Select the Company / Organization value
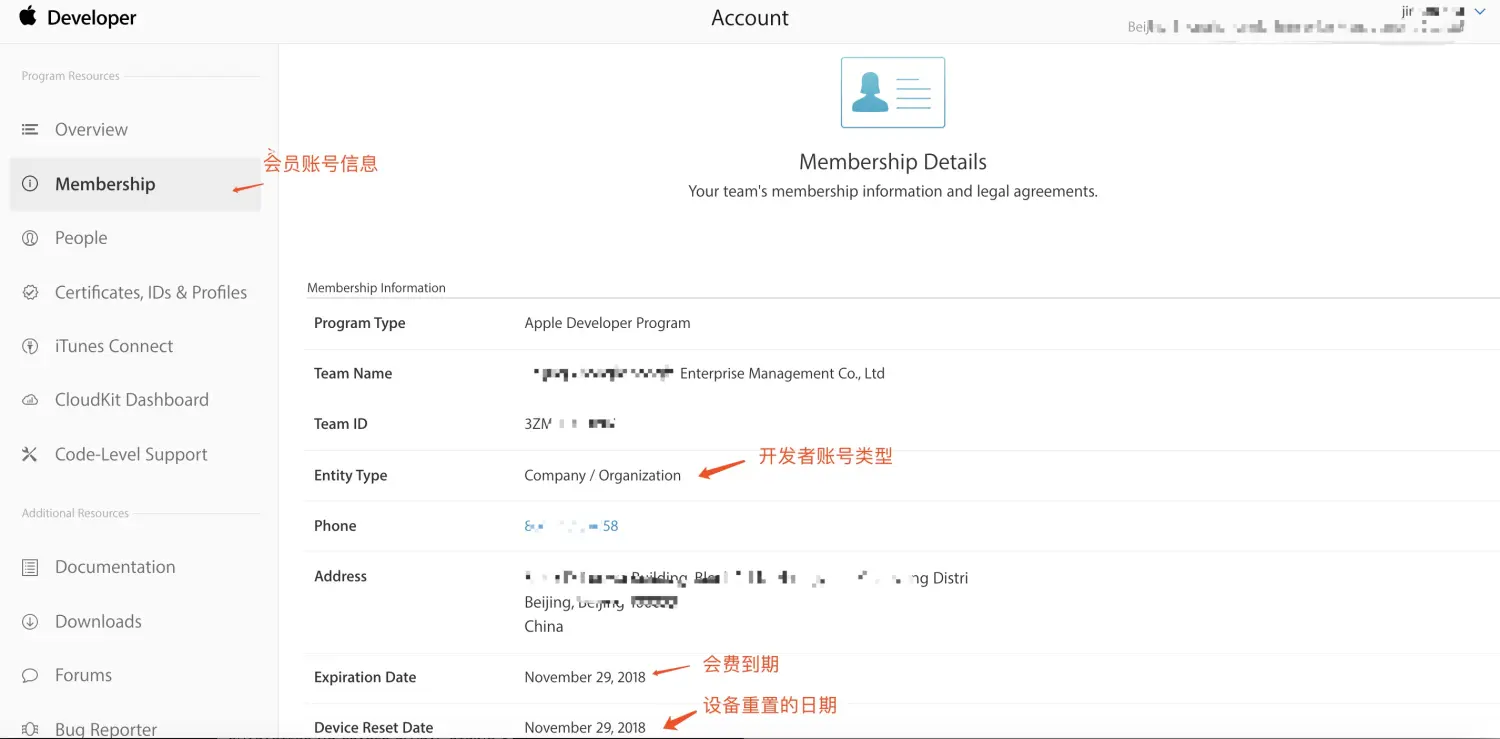1500x739 pixels. [x=602, y=476]
